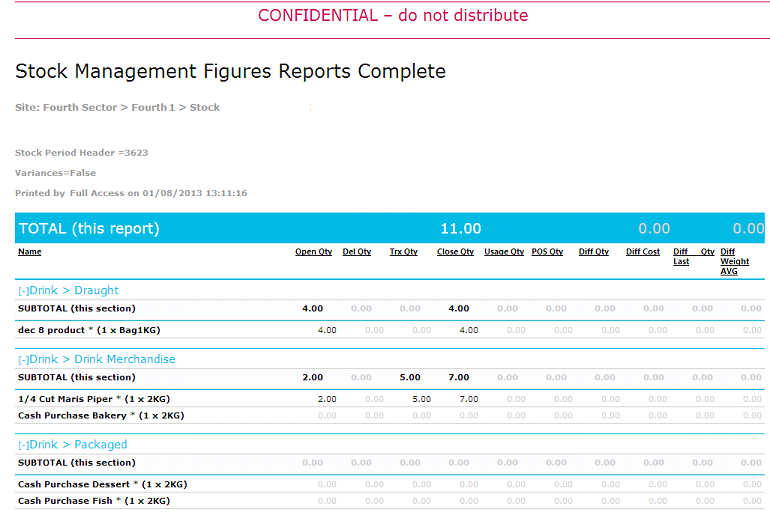Collapse the Drink > Drink Merchandise section
770x518 pixels.
pos(24,359)
